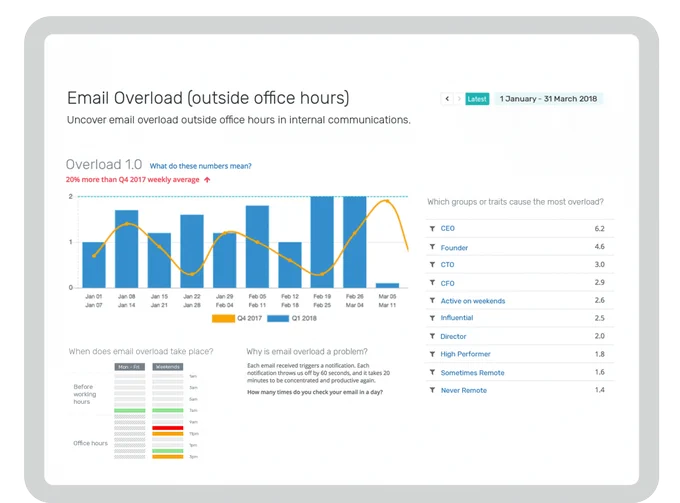Viewport: 680px width, 503px height.
Task: Click the filter icon beside Influential
Action: tap(432, 318)
